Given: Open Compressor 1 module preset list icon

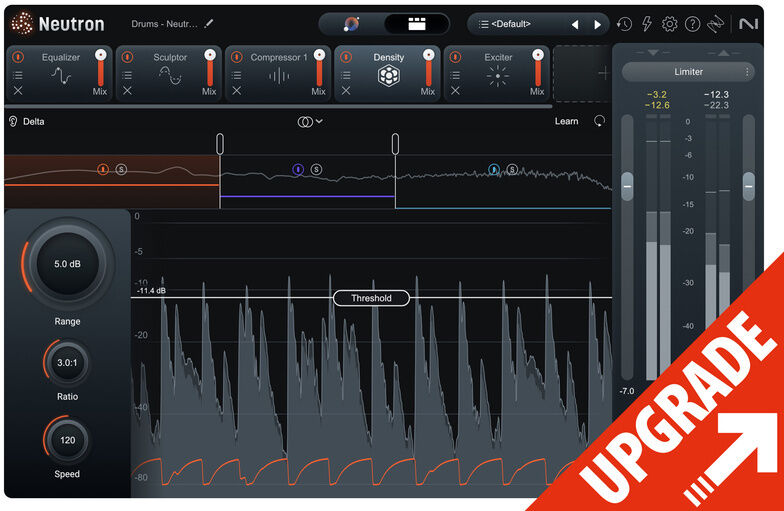Looking at the screenshot, I should coord(236,76).
